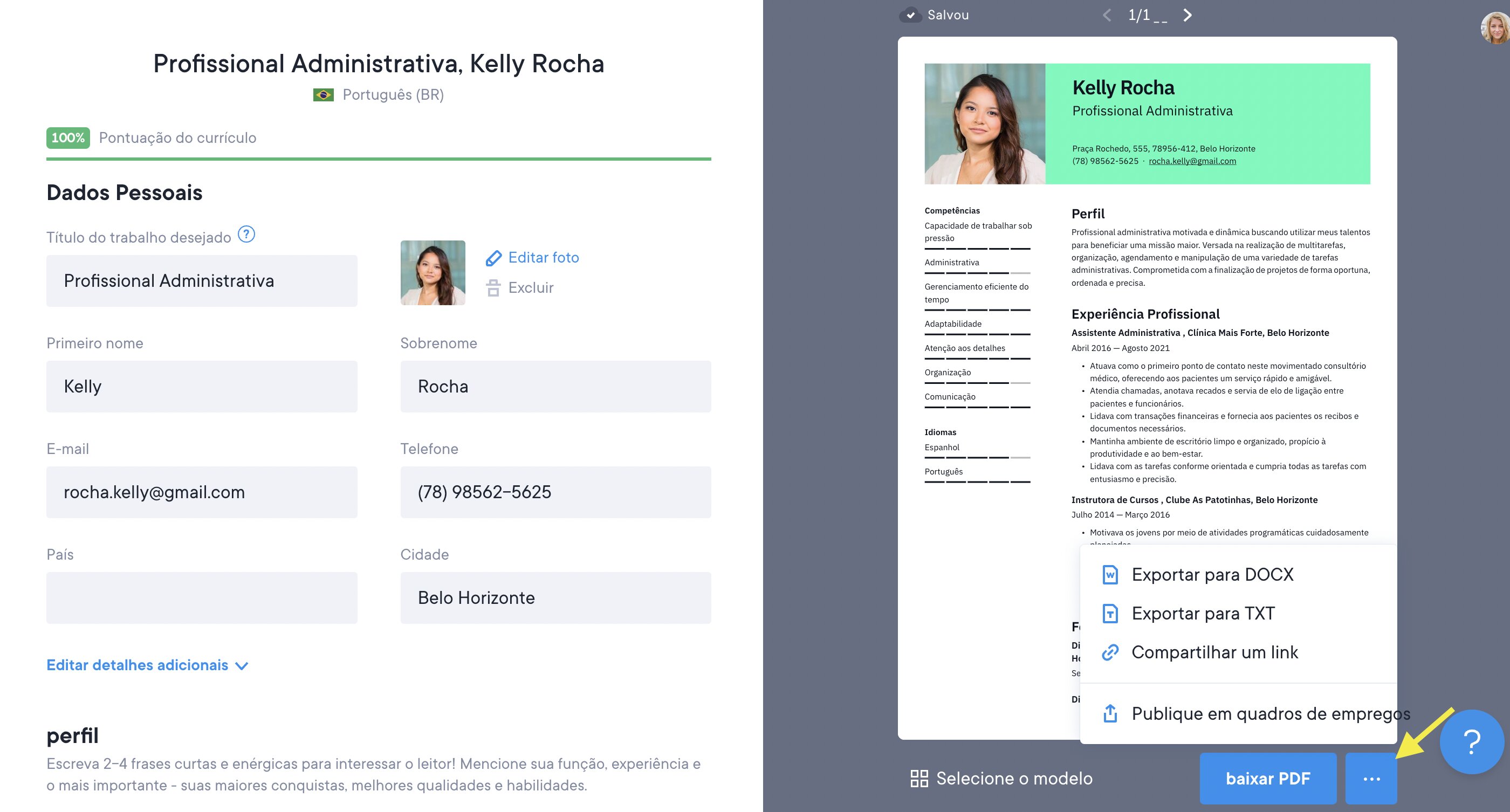Viewport: 1510px width, 812px height.
Task: Click the rocha.kelly@gmail.com link in resume
Action: click(x=1192, y=161)
